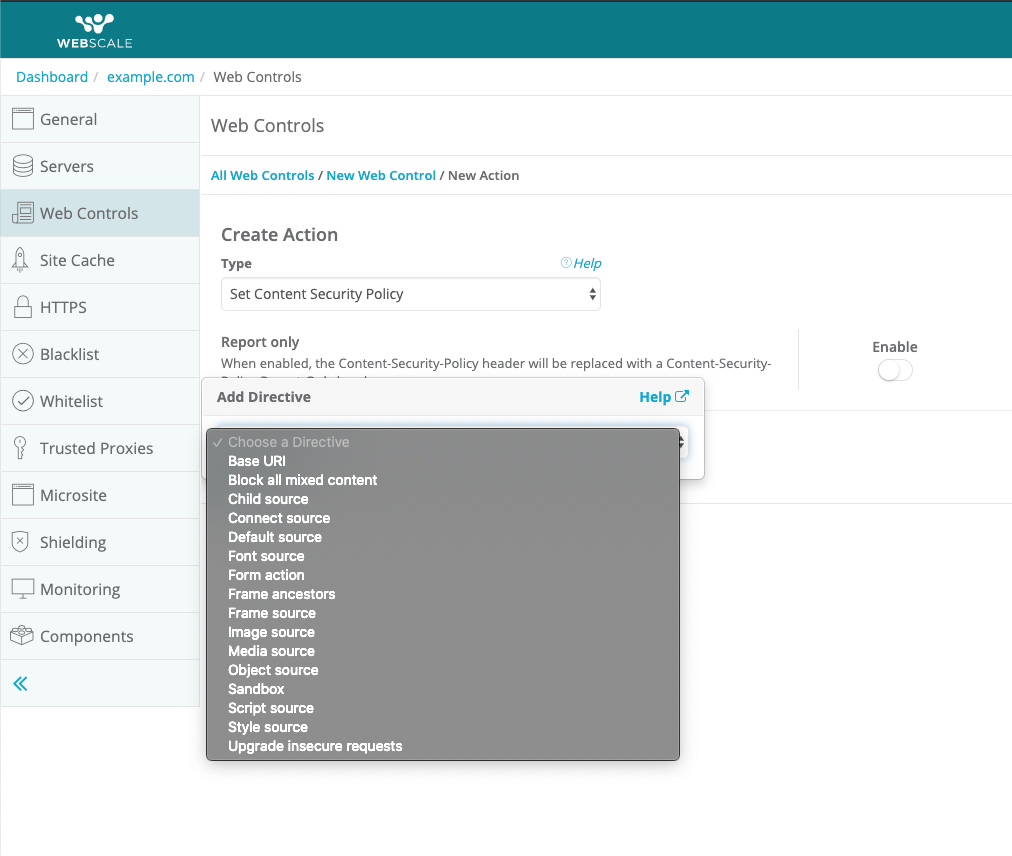Viewport: 1012px width, 856px height.
Task: Click the Monitoring screen icon
Action: (x=22, y=589)
